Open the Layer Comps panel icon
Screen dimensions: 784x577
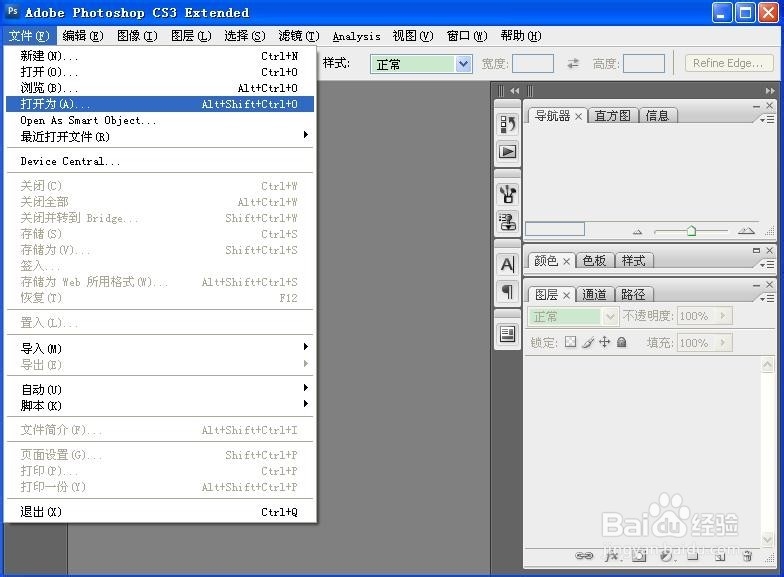(x=508, y=334)
